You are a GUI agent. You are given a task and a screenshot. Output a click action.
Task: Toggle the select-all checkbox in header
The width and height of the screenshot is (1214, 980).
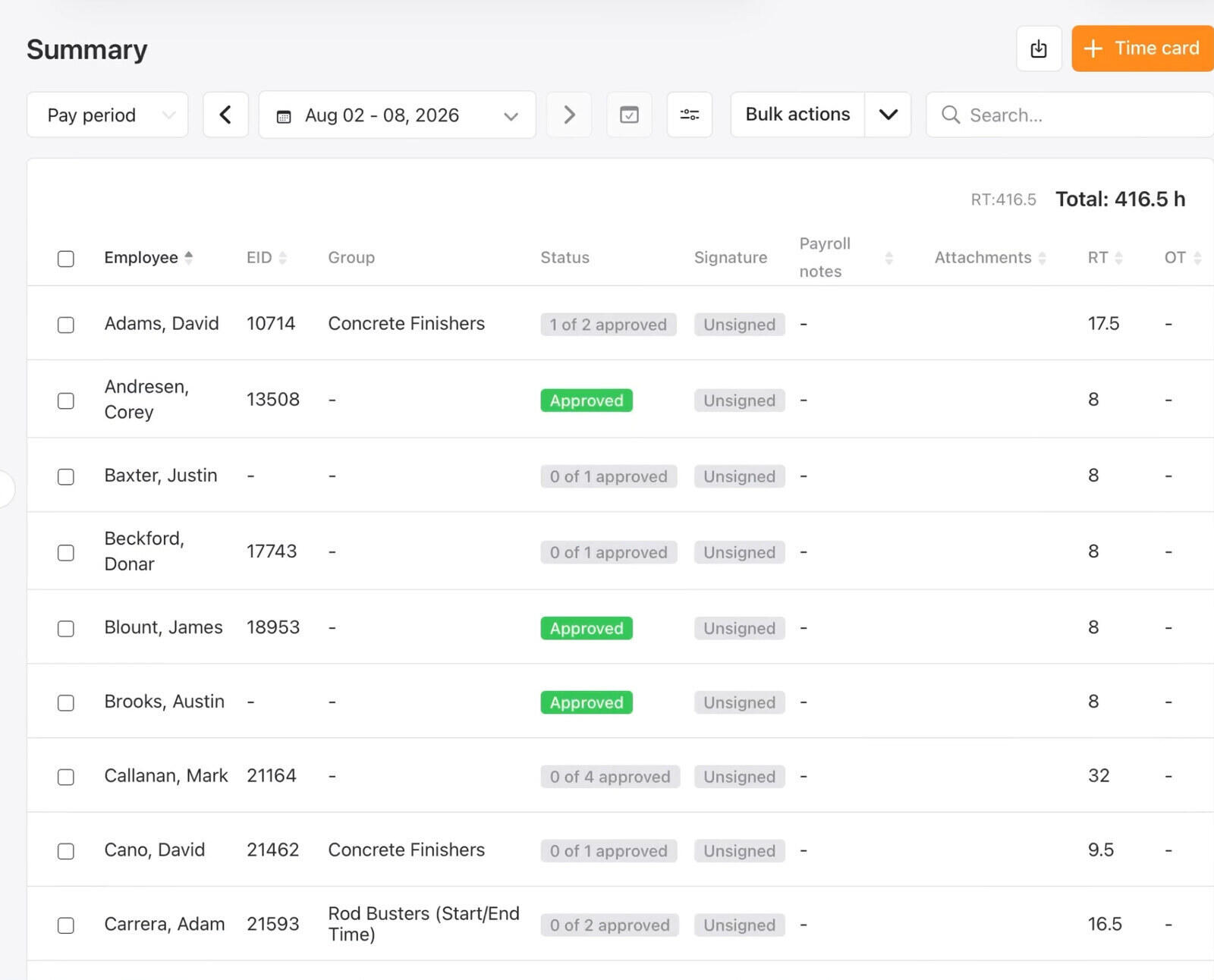(66, 259)
